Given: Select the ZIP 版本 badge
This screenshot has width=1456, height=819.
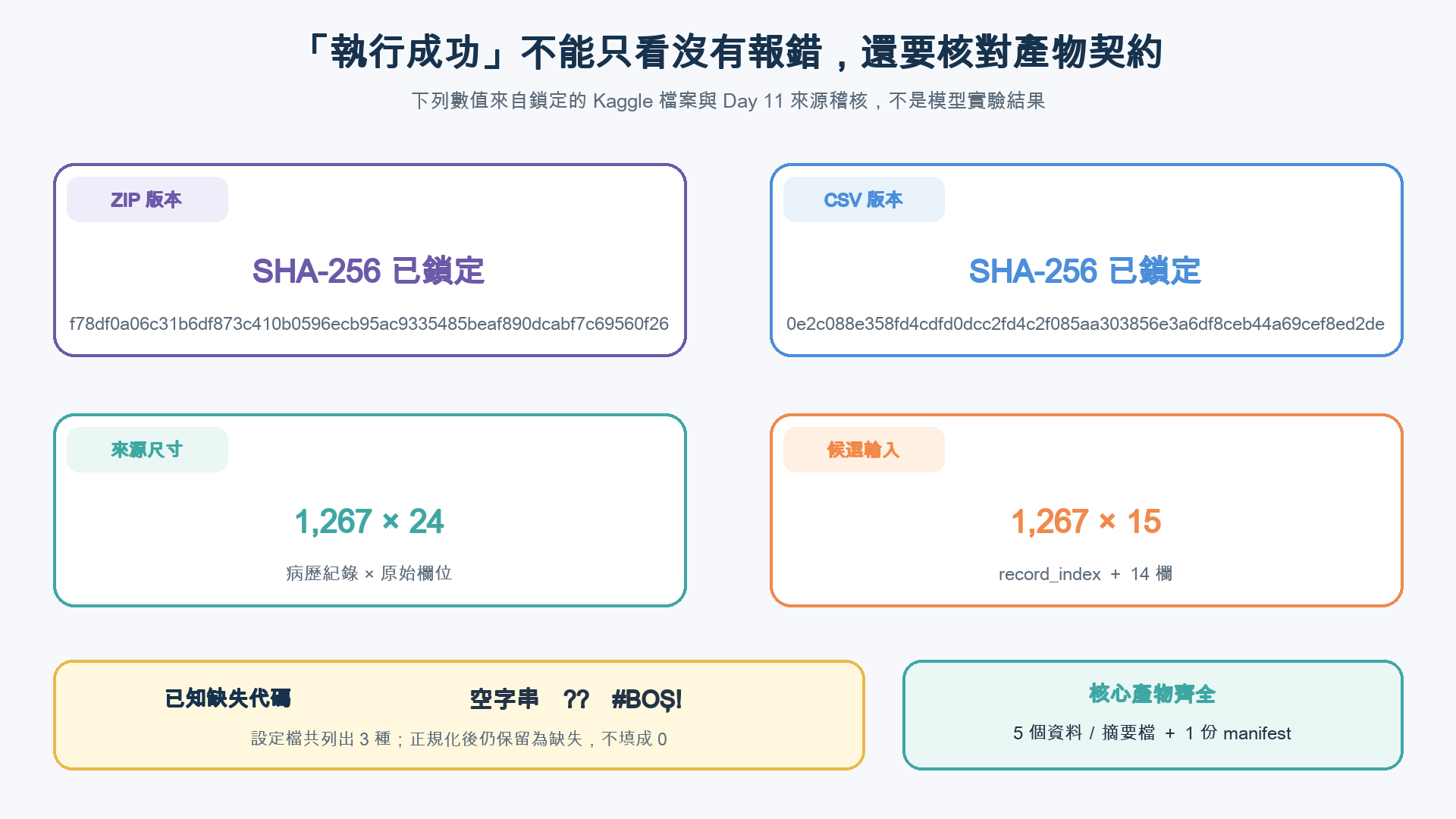Looking at the screenshot, I should click(147, 199).
